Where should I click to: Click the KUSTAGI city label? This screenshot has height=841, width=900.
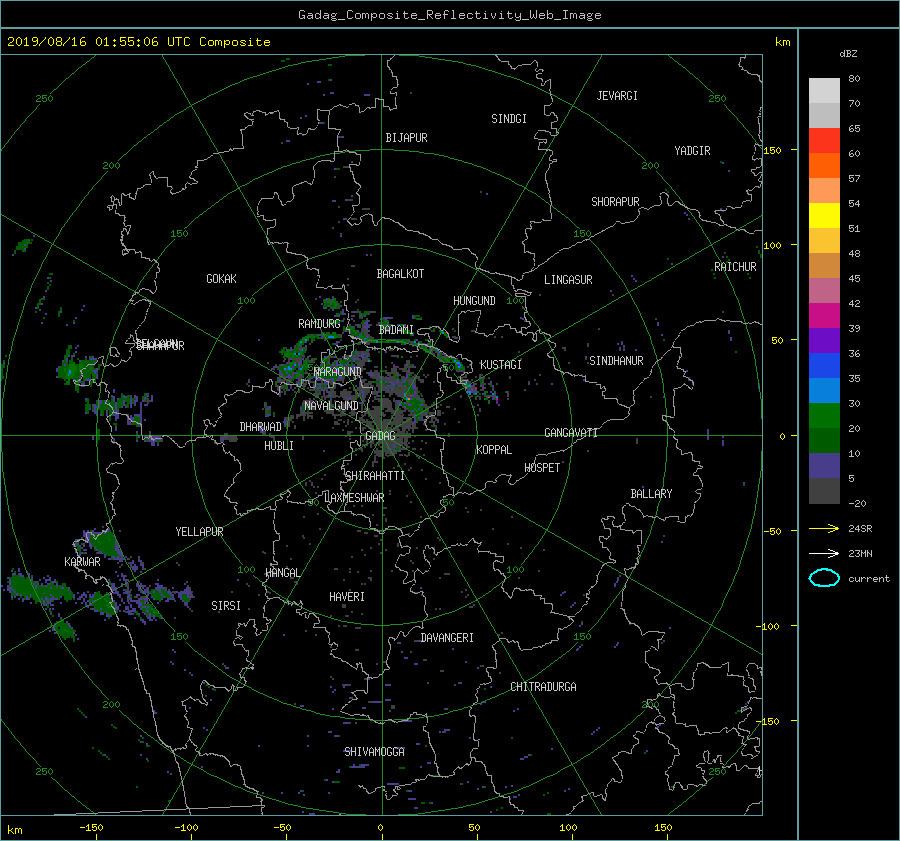501,365
